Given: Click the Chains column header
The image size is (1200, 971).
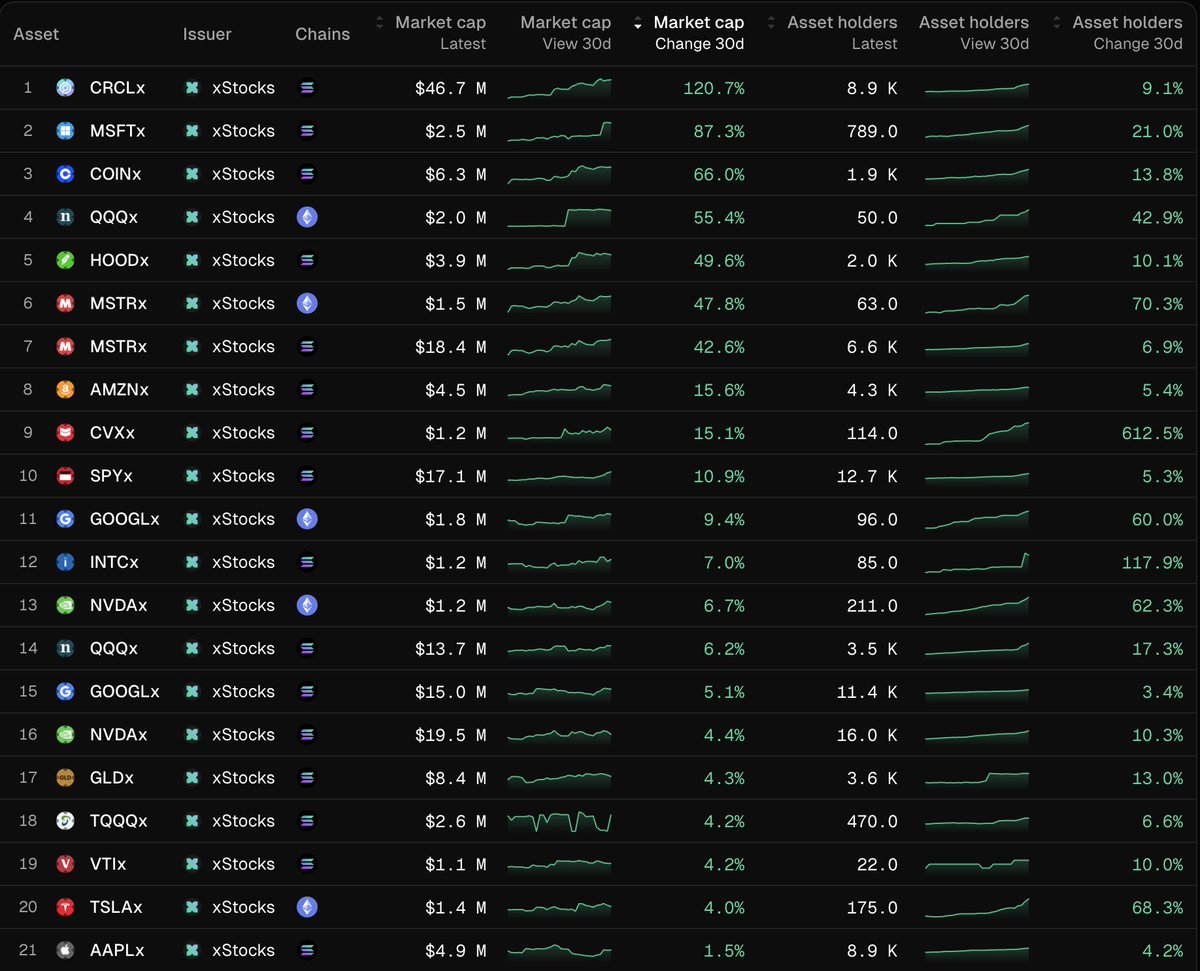Looking at the screenshot, I should 323,34.
